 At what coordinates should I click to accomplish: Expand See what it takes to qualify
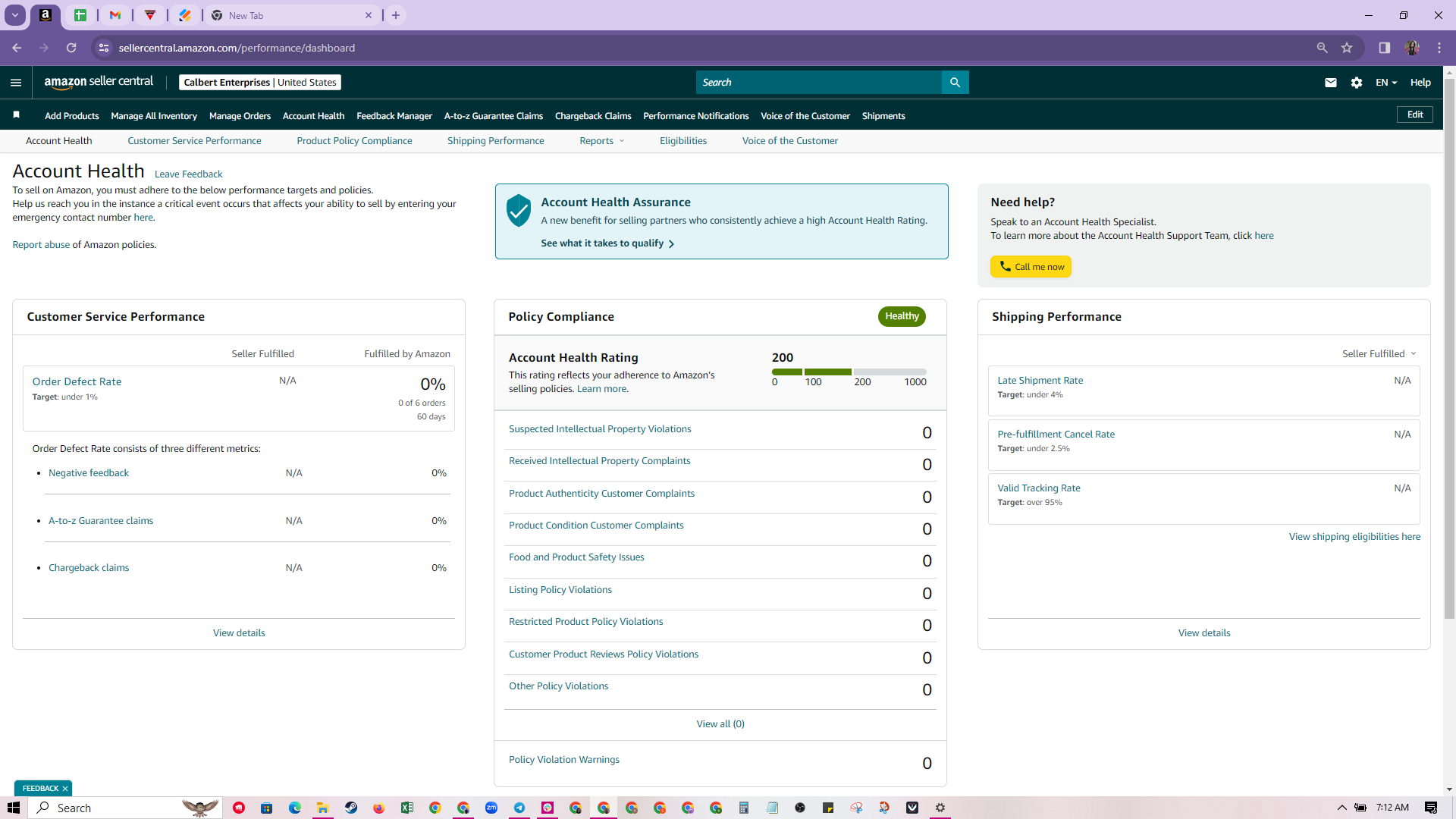tap(607, 243)
